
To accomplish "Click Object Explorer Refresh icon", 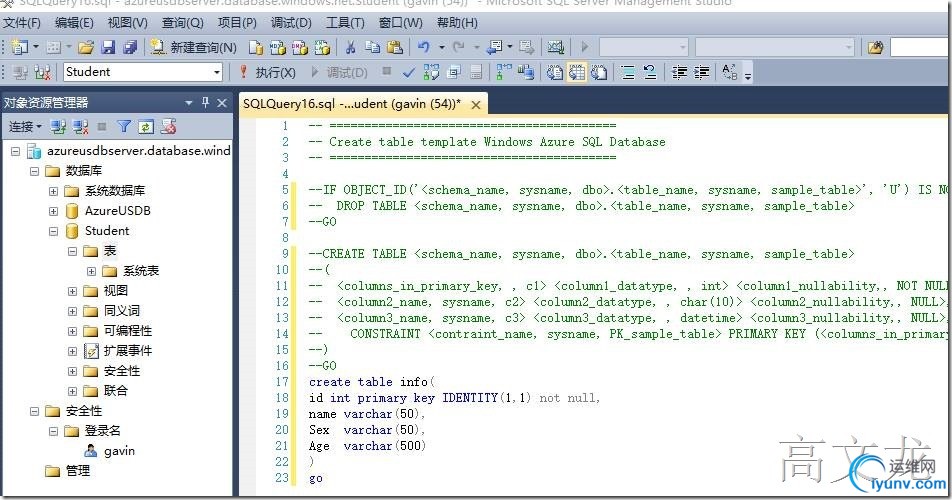I will 146,127.
